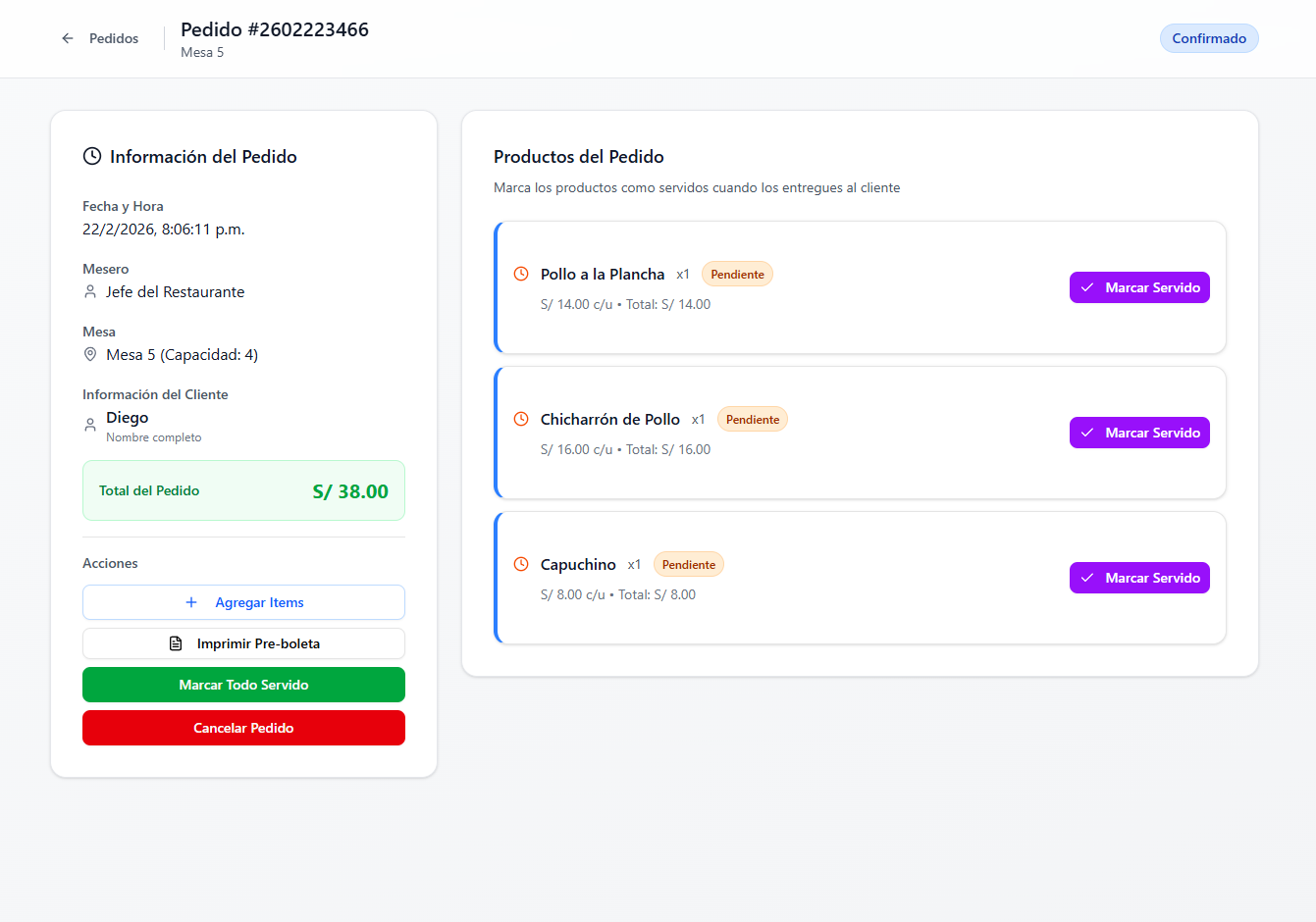Click the checkmark icon on Capuchino's Marcar Servido button
The height and width of the screenshot is (922, 1316).
coord(1086,577)
